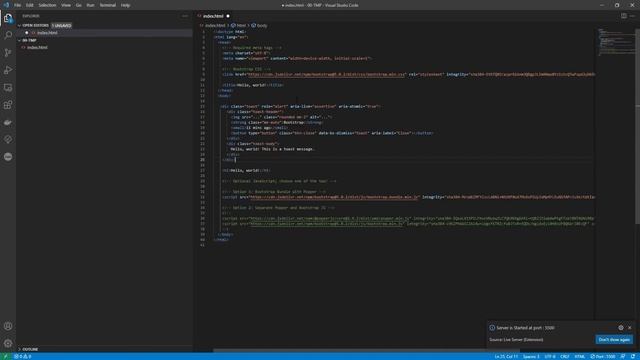
Task: Click the Split Editor icon
Action: [x=624, y=16]
